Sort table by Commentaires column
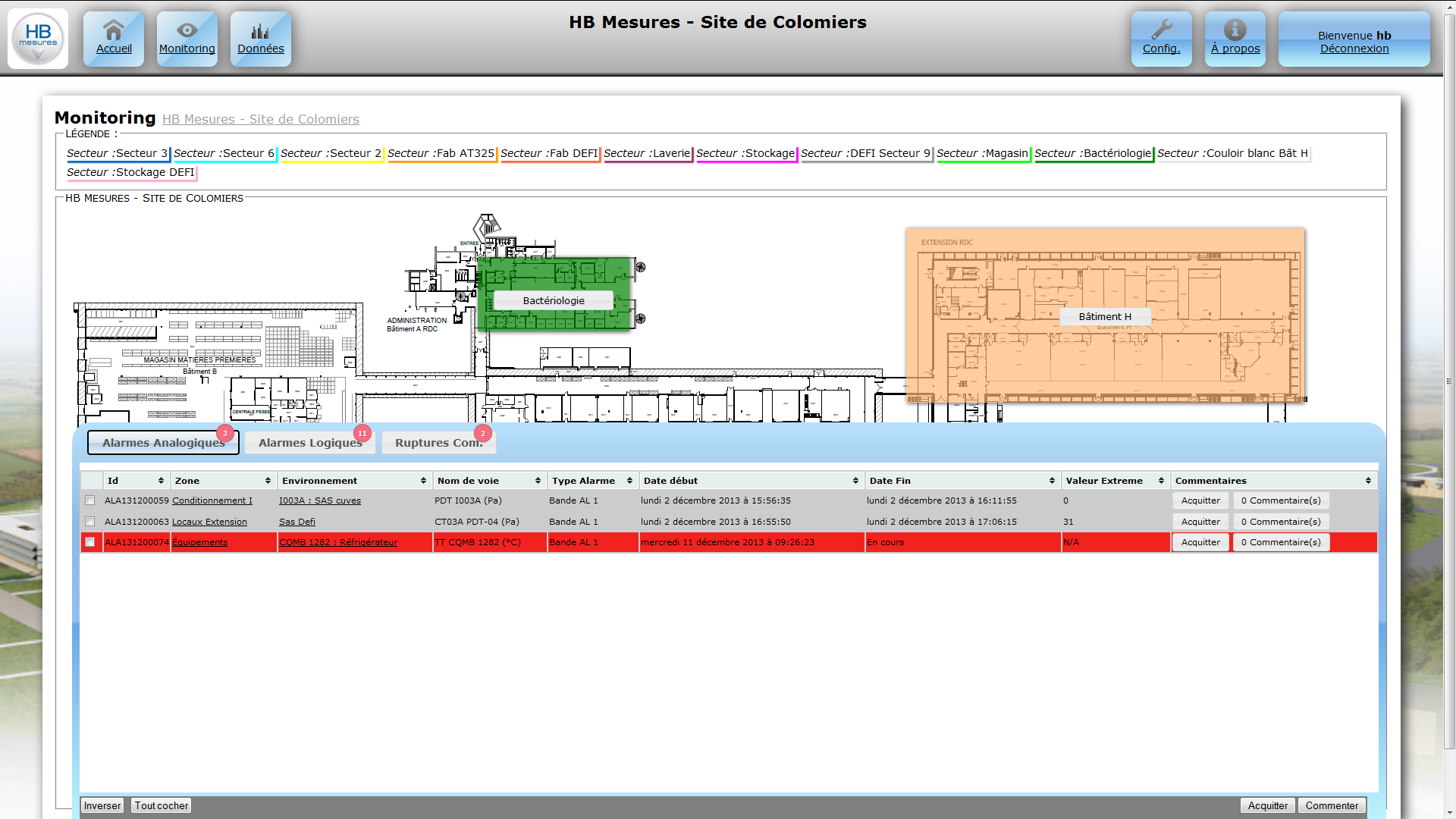Screen dimensions: 1456x819 (x=1273, y=481)
